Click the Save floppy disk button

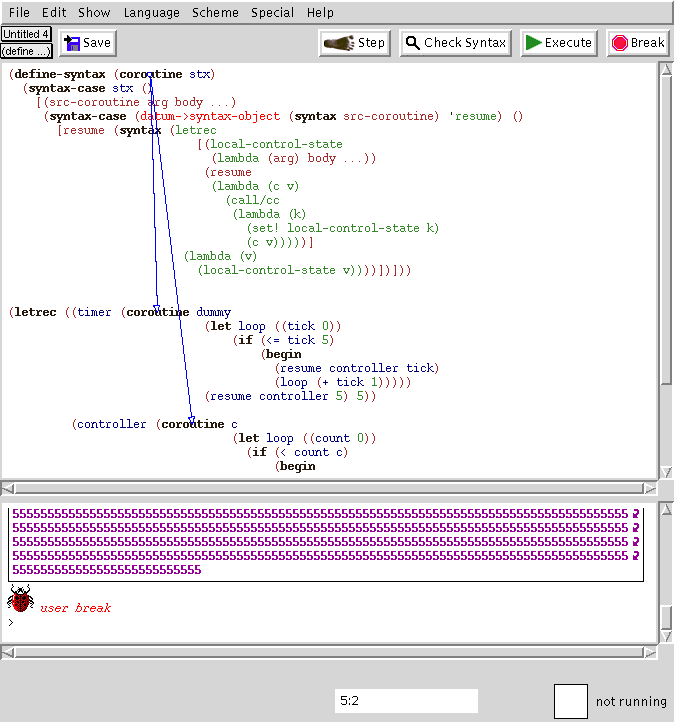(x=87, y=43)
